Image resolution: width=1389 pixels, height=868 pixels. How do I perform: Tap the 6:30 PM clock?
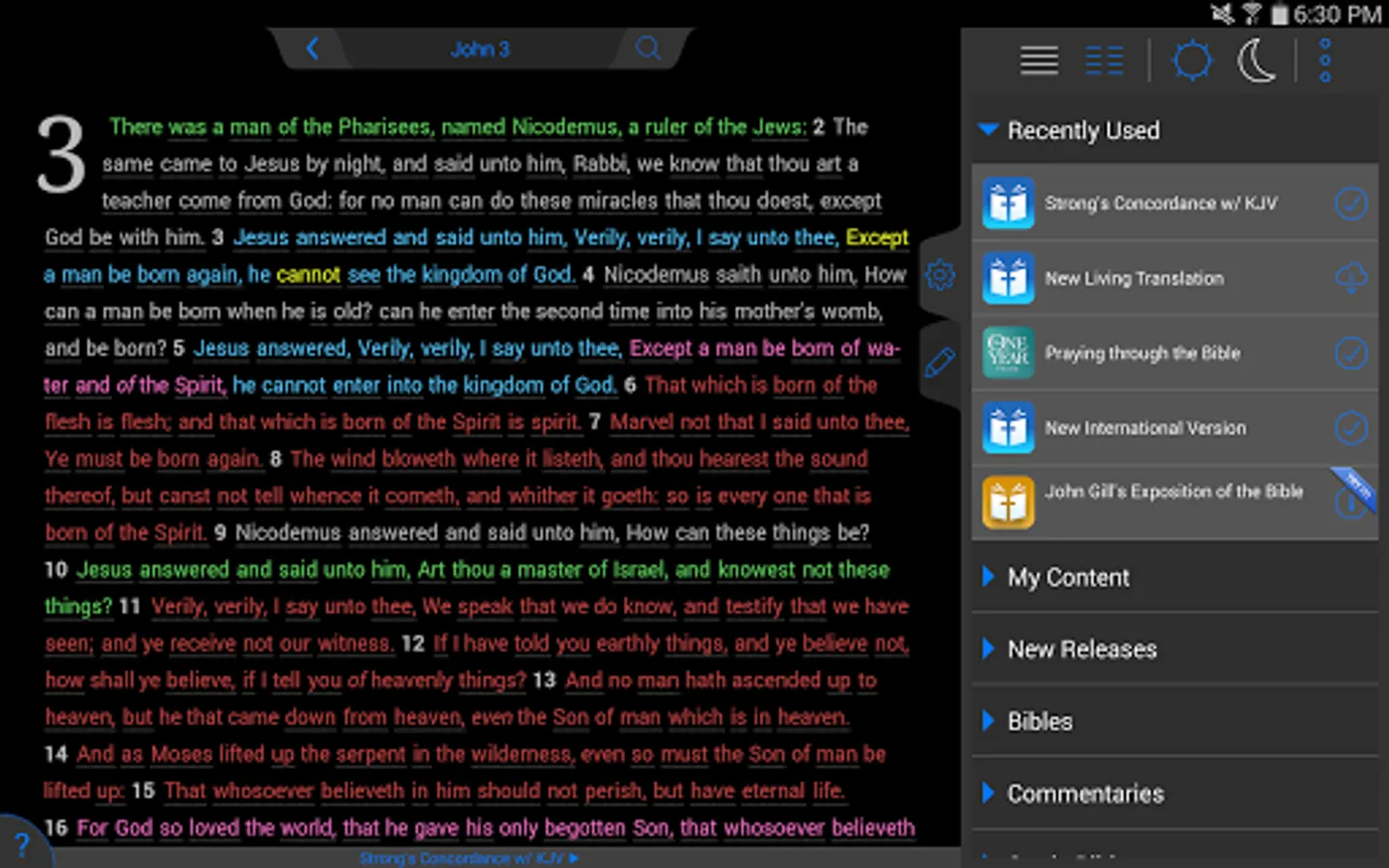click(1337, 14)
